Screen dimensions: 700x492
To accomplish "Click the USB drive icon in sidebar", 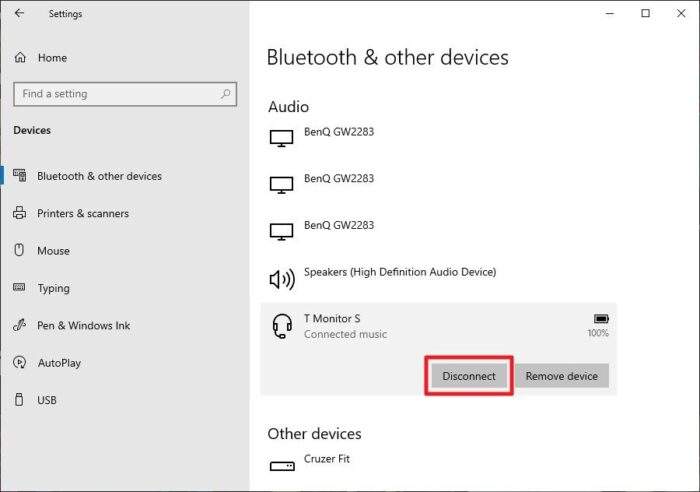I will (x=19, y=400).
